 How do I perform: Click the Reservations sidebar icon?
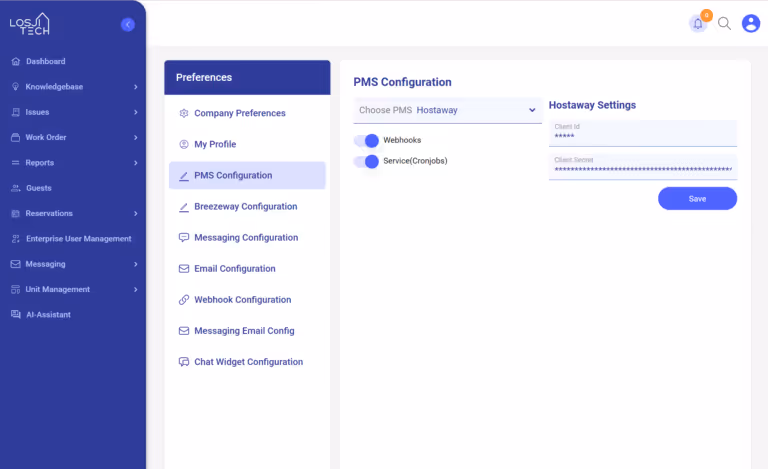(x=16, y=213)
